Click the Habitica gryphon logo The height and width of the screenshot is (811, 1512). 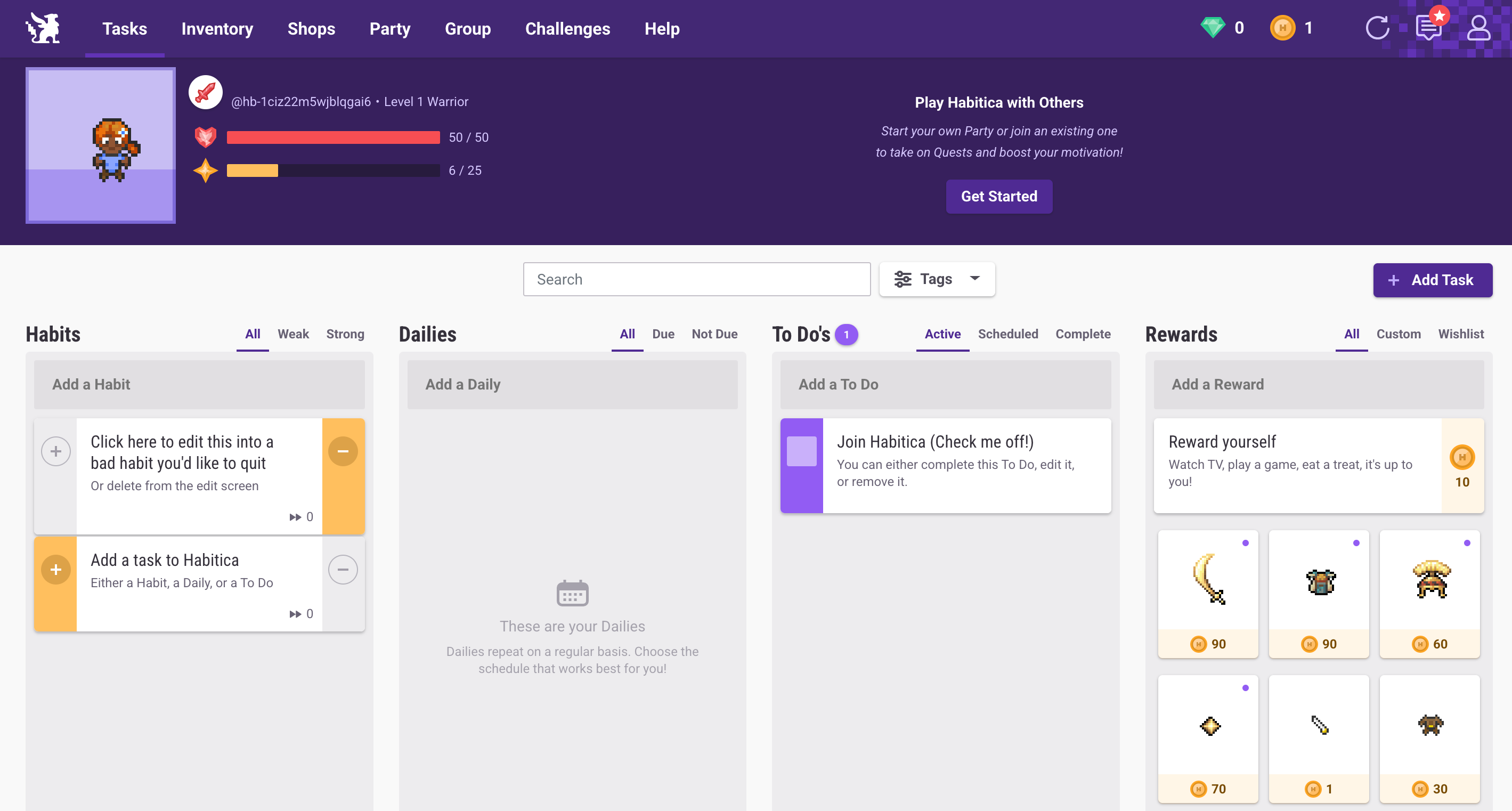pyautogui.click(x=43, y=28)
